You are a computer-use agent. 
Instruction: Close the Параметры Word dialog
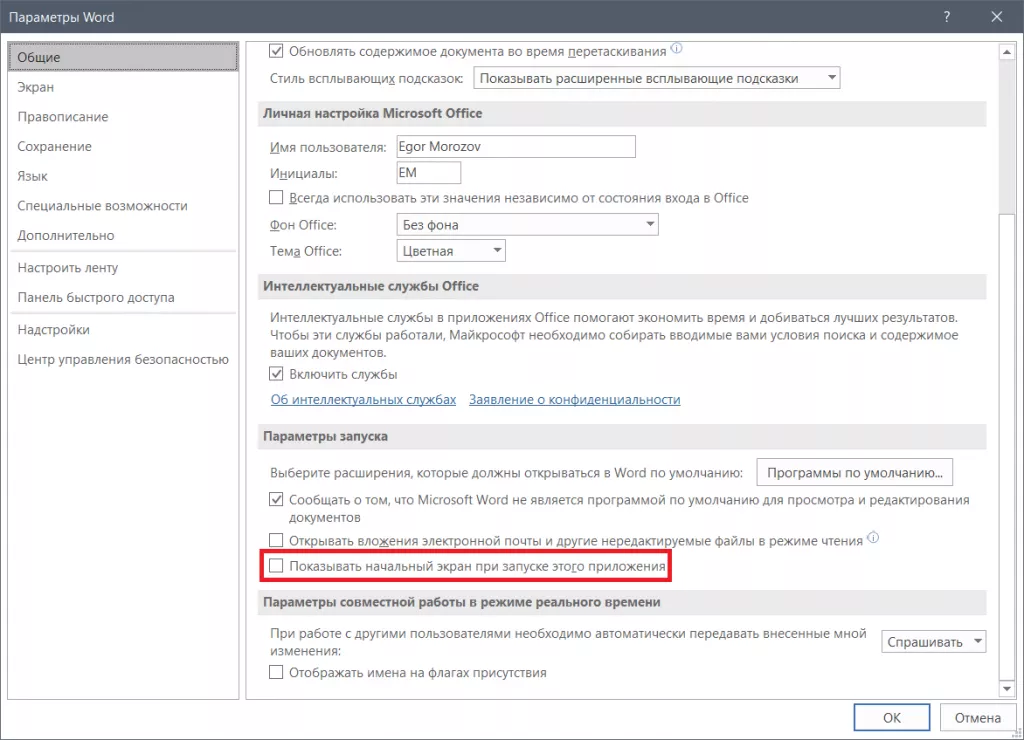coord(997,17)
